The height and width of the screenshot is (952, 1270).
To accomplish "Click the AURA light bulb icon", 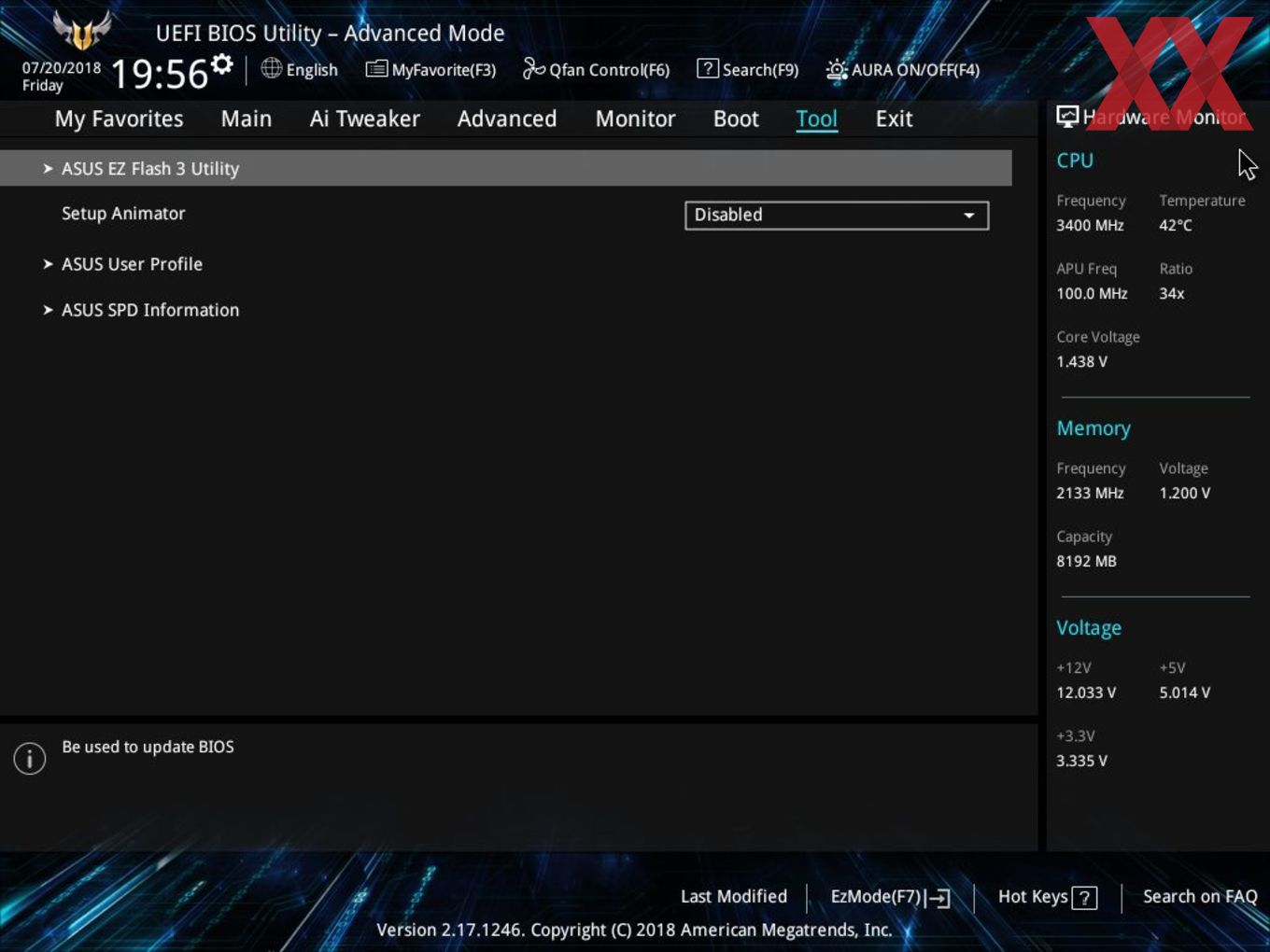I will point(836,69).
